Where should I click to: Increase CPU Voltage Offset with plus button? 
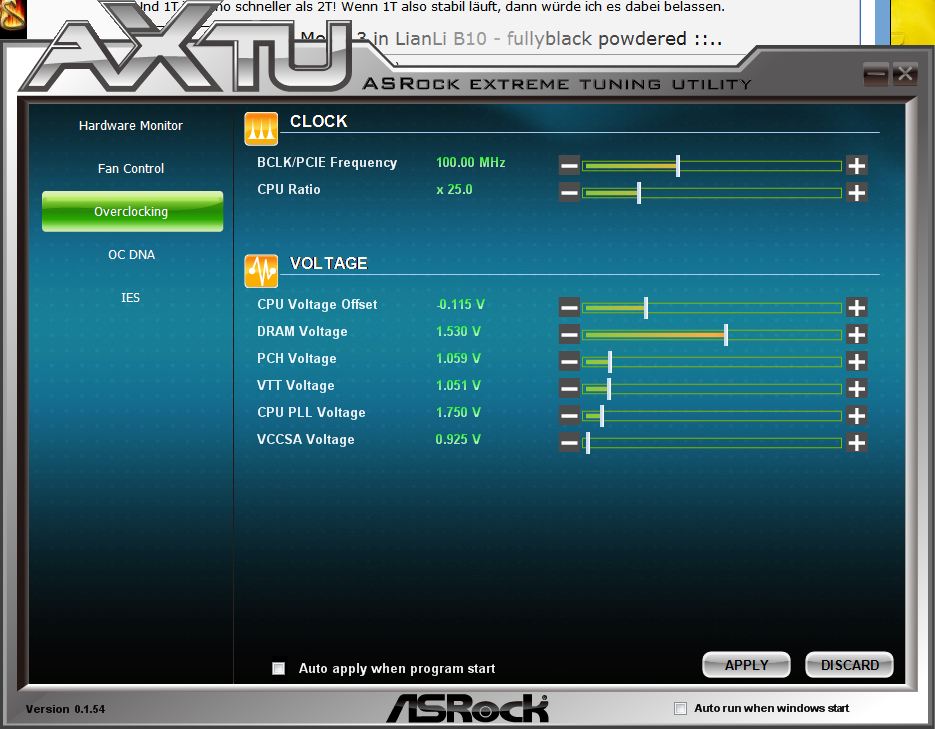[x=856, y=308]
